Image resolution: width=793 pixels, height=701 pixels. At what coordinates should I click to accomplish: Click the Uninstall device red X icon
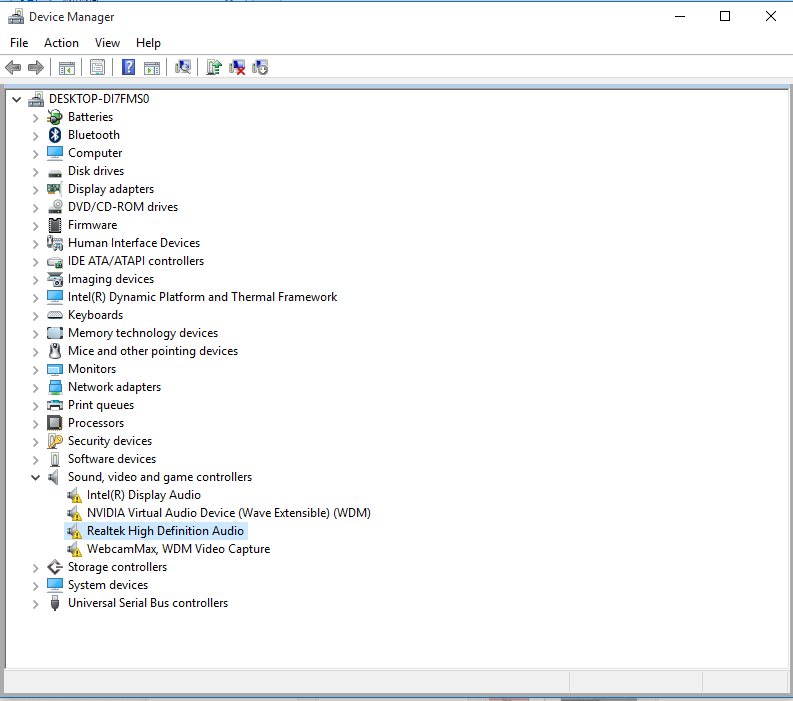[x=238, y=67]
